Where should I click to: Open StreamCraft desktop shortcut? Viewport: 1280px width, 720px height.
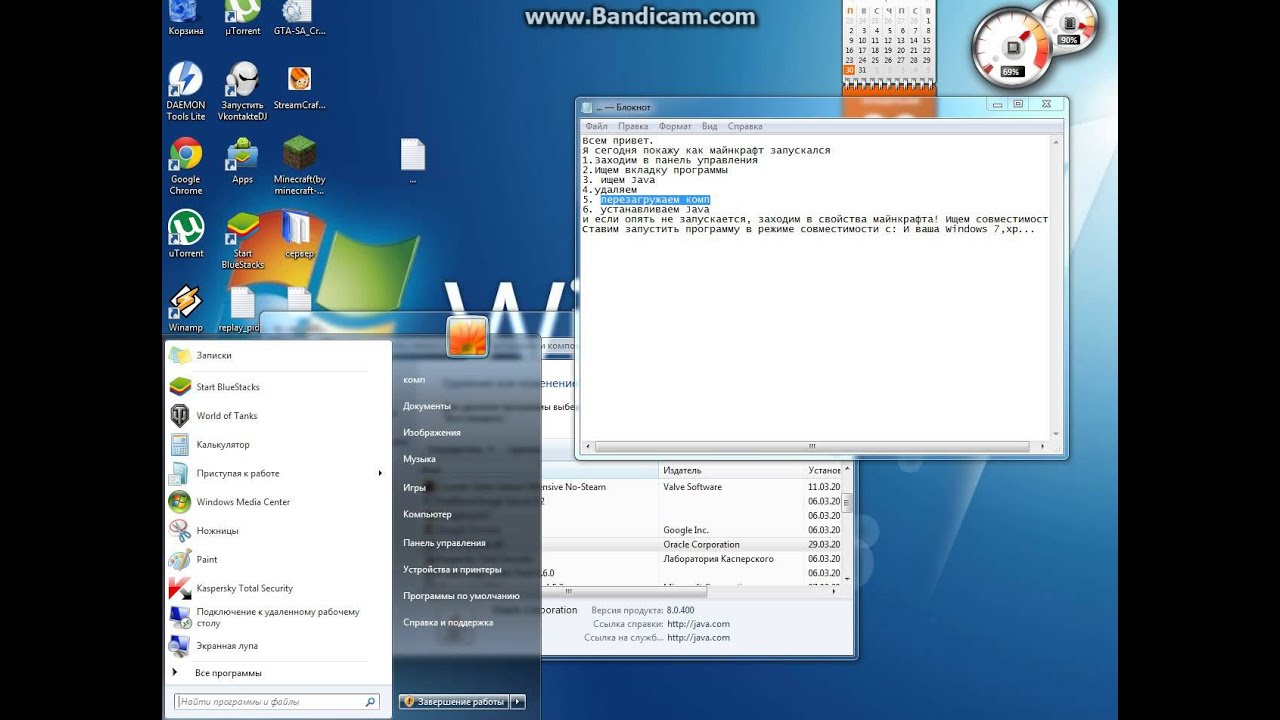tap(299, 87)
